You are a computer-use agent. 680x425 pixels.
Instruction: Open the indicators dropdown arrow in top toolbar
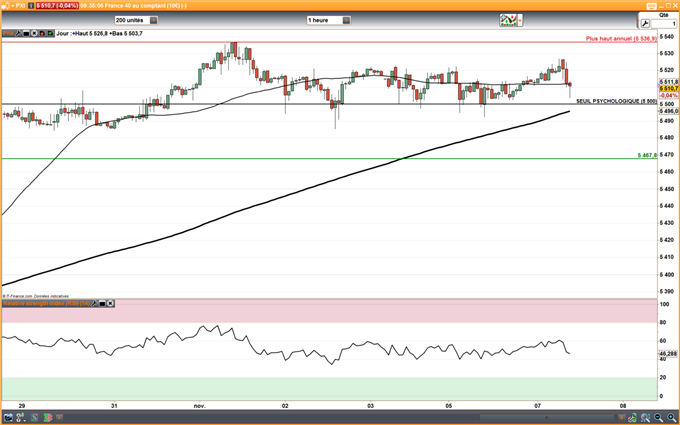pos(520,20)
